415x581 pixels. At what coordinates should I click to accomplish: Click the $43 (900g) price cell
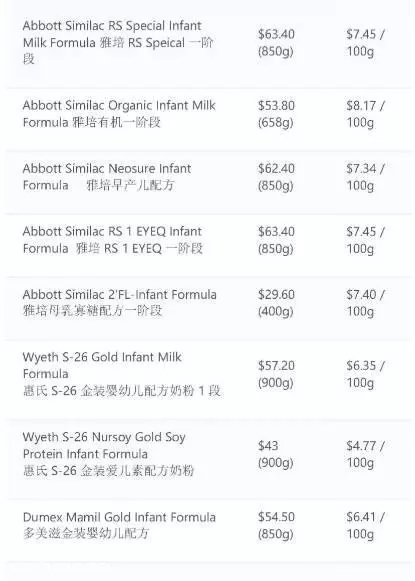coord(276,454)
